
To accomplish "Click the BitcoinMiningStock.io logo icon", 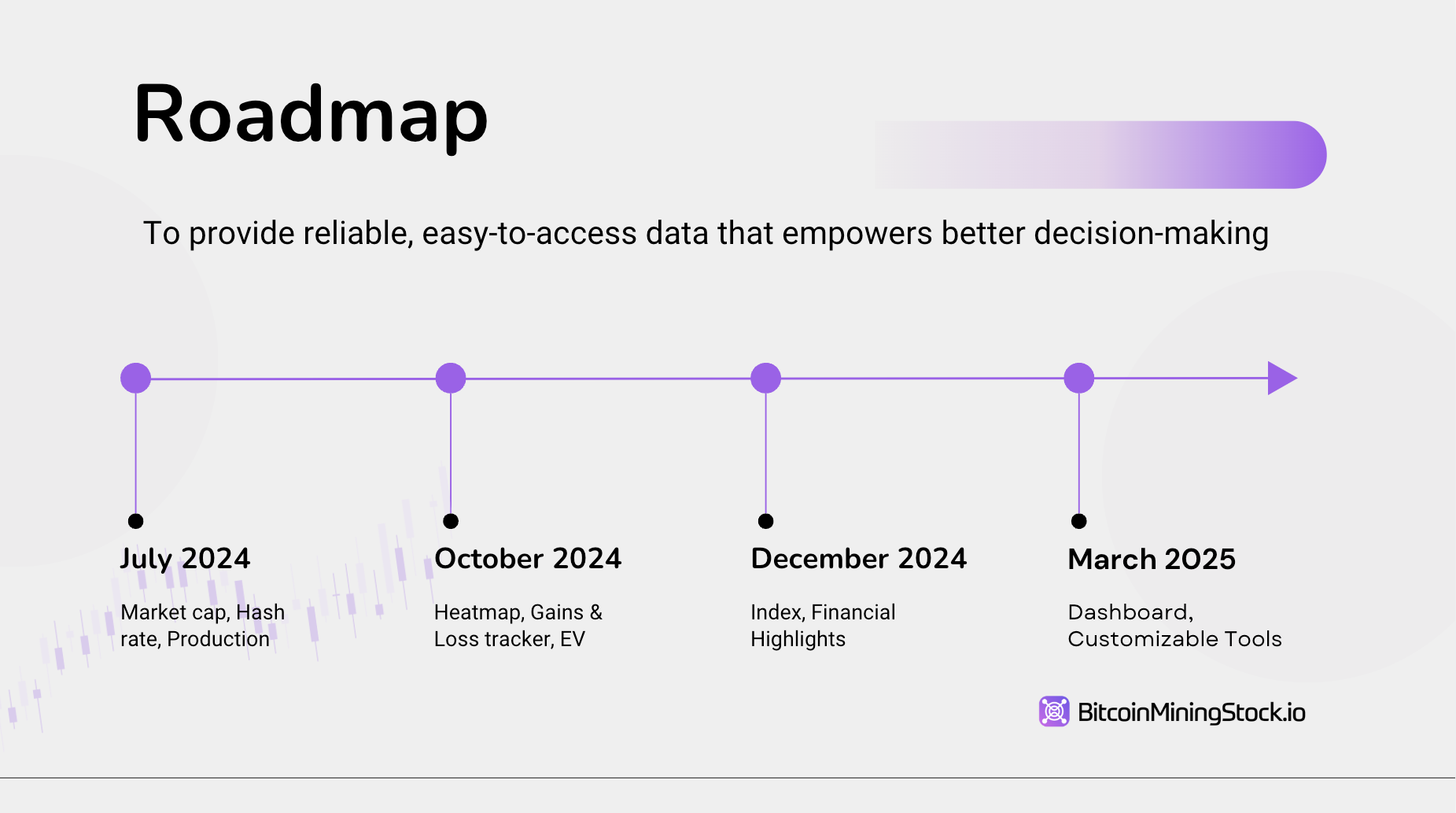I will [1053, 711].
